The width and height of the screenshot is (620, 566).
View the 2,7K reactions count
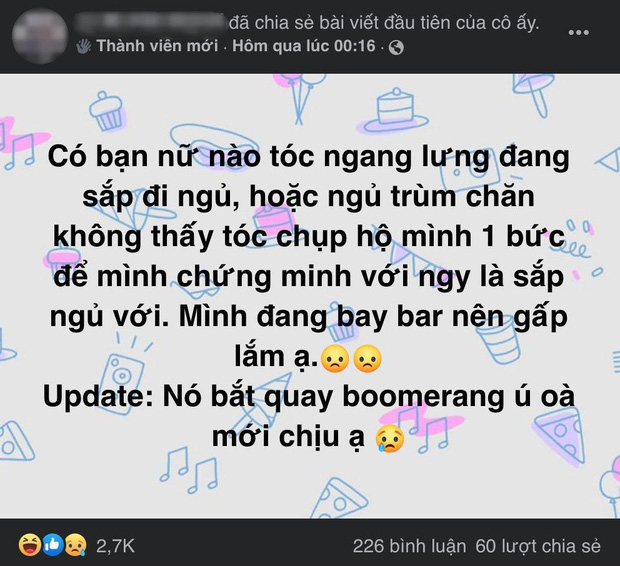115,546
